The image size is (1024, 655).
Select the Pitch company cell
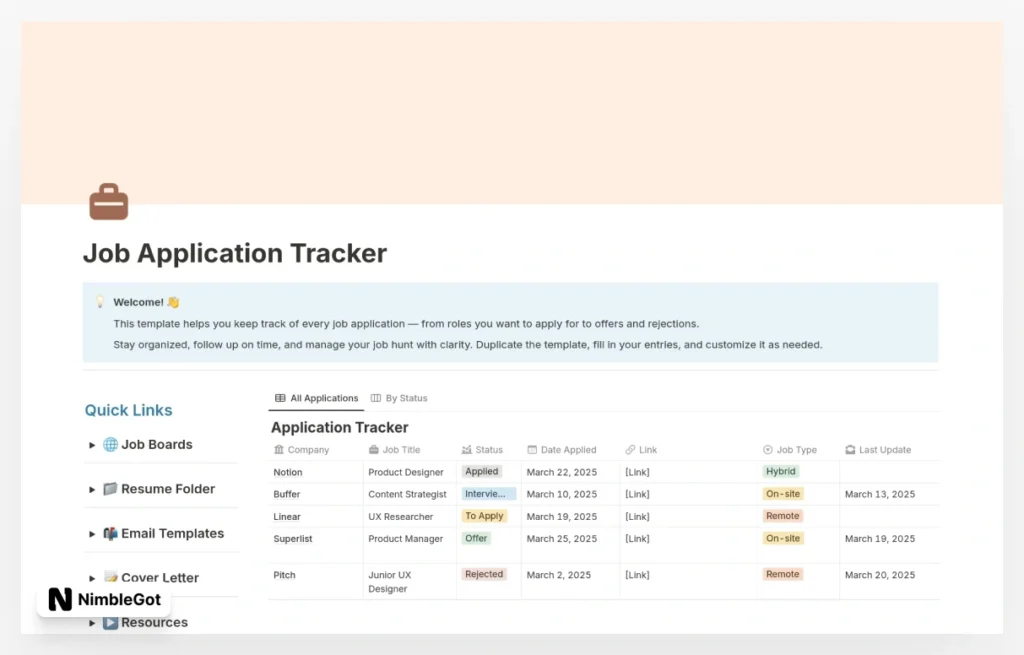coord(315,581)
